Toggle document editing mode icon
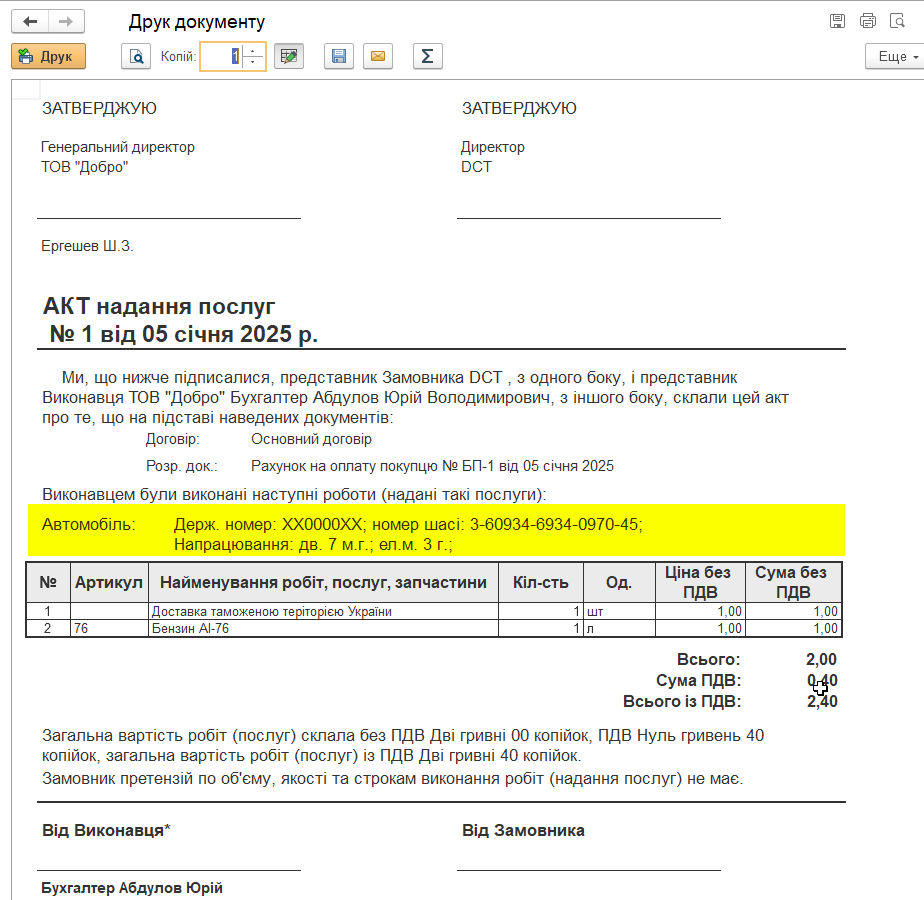 pos(289,57)
